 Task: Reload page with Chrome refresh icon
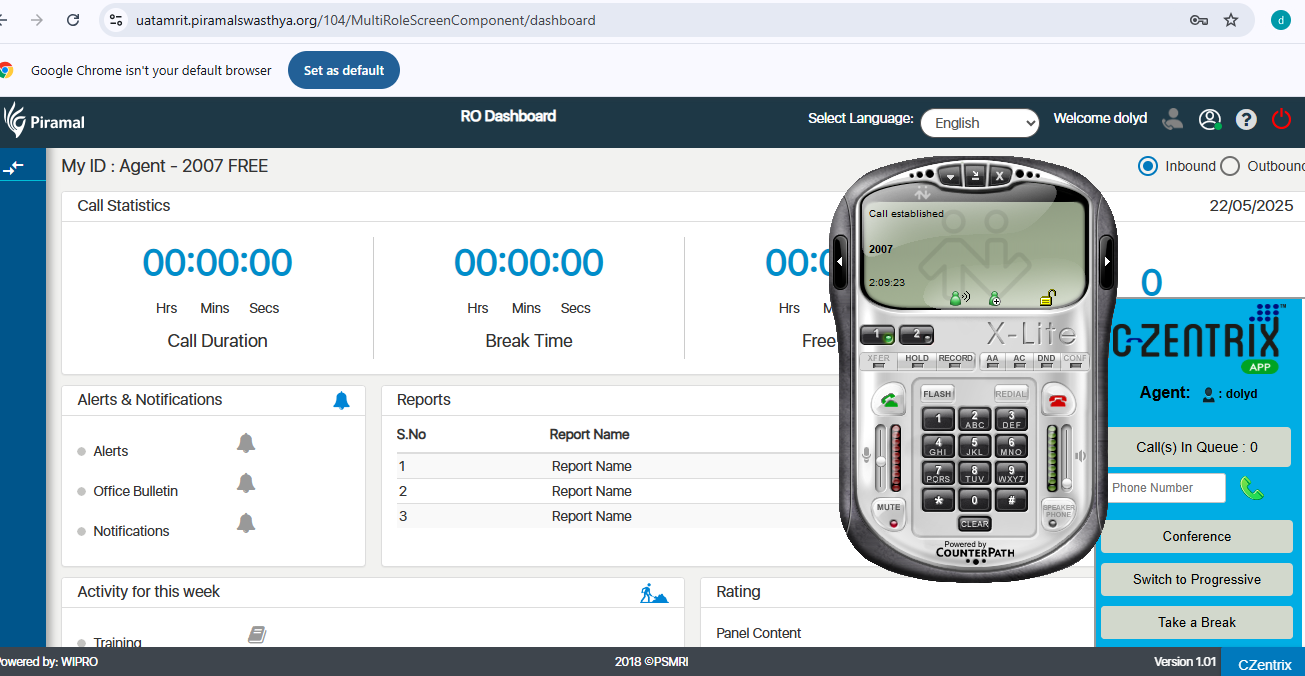[72, 20]
